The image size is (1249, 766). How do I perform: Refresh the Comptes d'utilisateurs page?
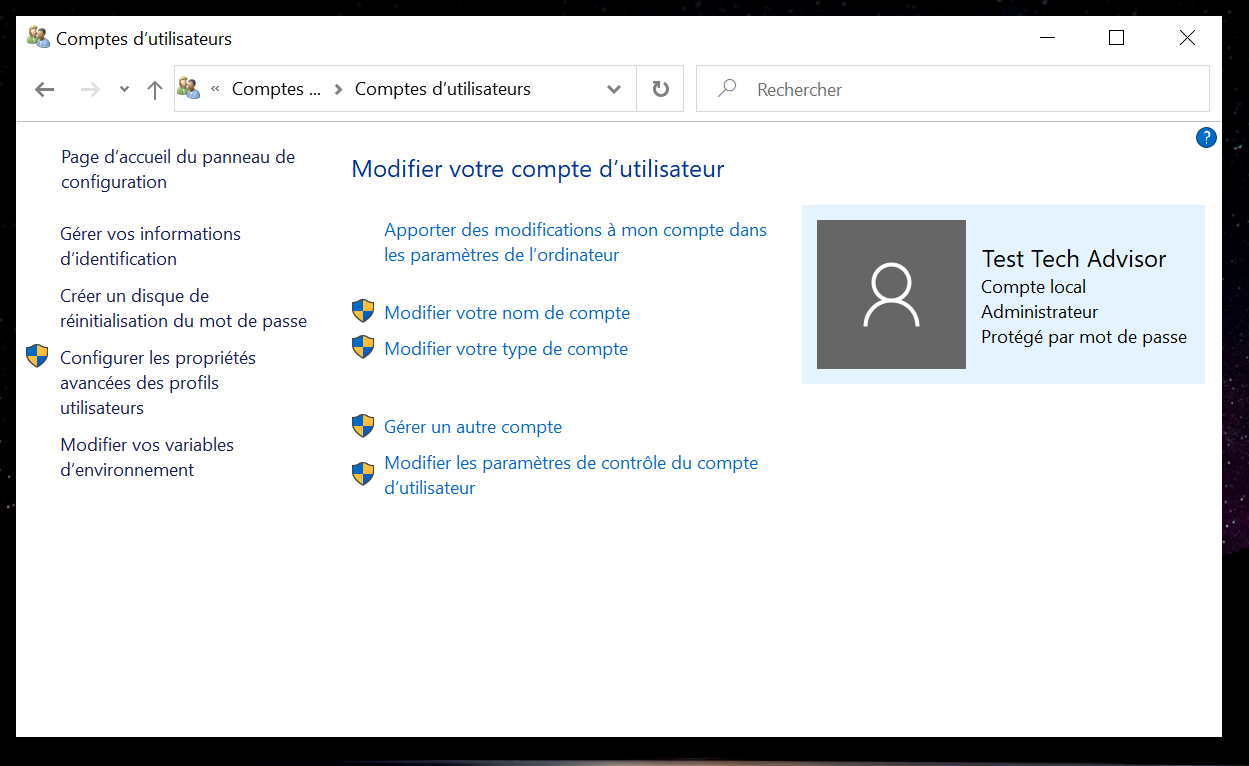[x=660, y=89]
